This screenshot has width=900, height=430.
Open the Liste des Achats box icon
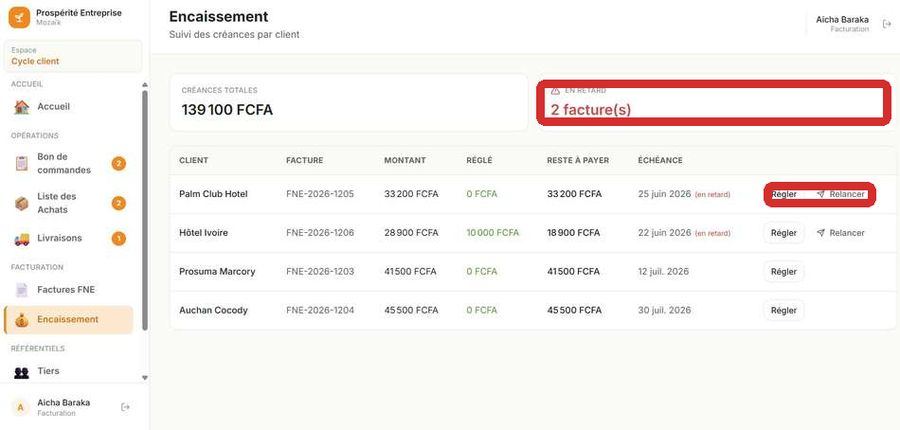coord(21,203)
